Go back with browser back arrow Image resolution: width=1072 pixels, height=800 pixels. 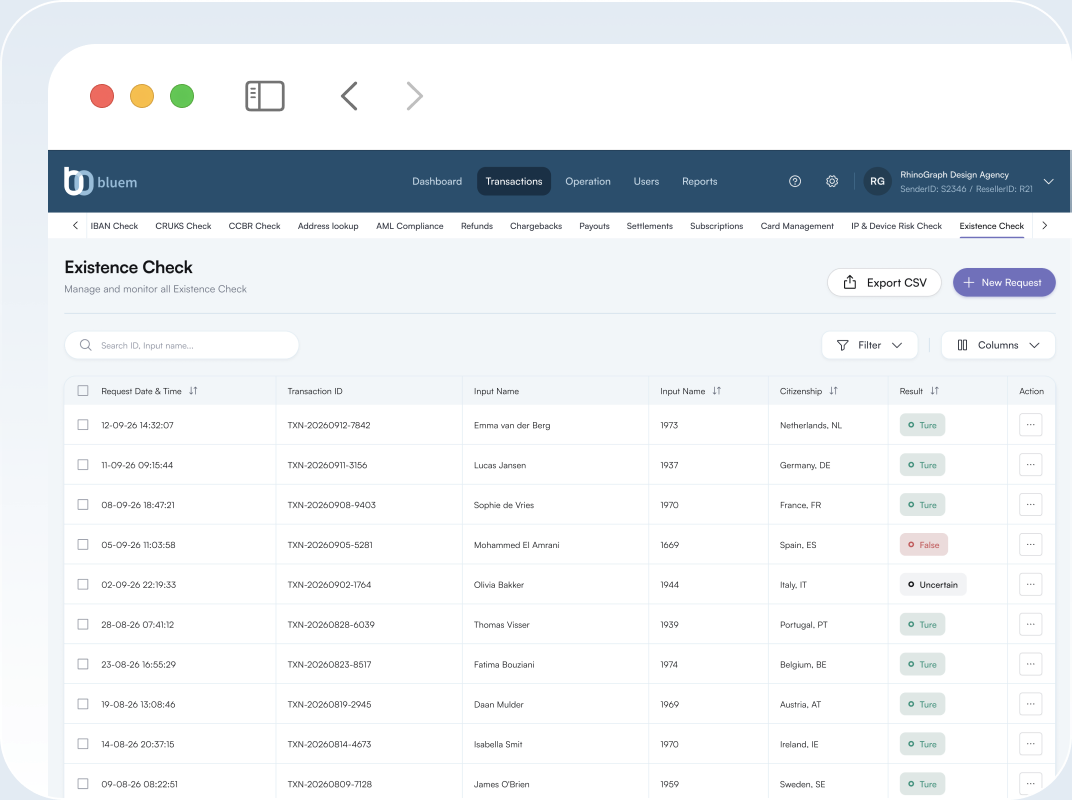(349, 96)
